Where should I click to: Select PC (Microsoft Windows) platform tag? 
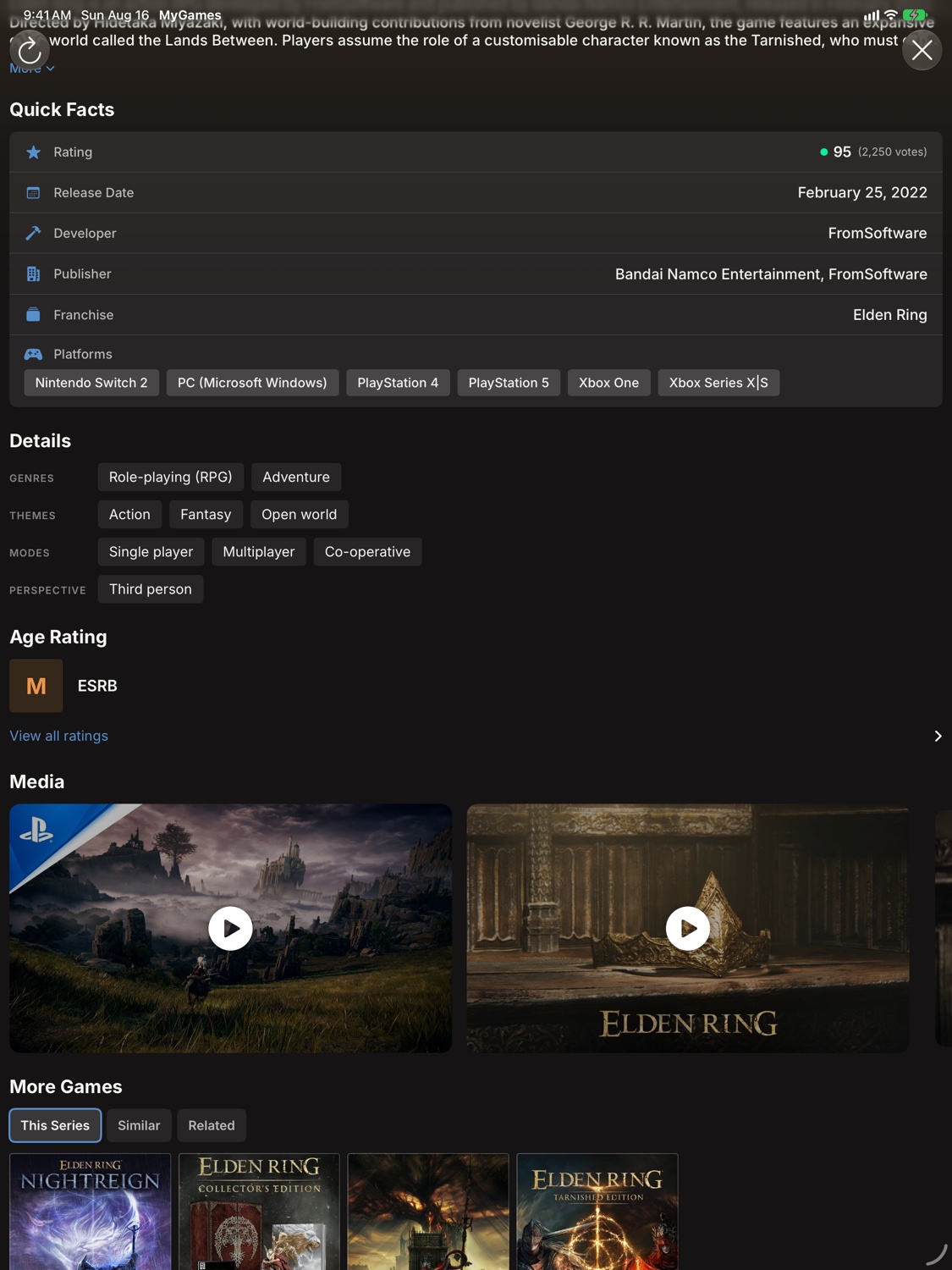pyautogui.click(x=252, y=383)
